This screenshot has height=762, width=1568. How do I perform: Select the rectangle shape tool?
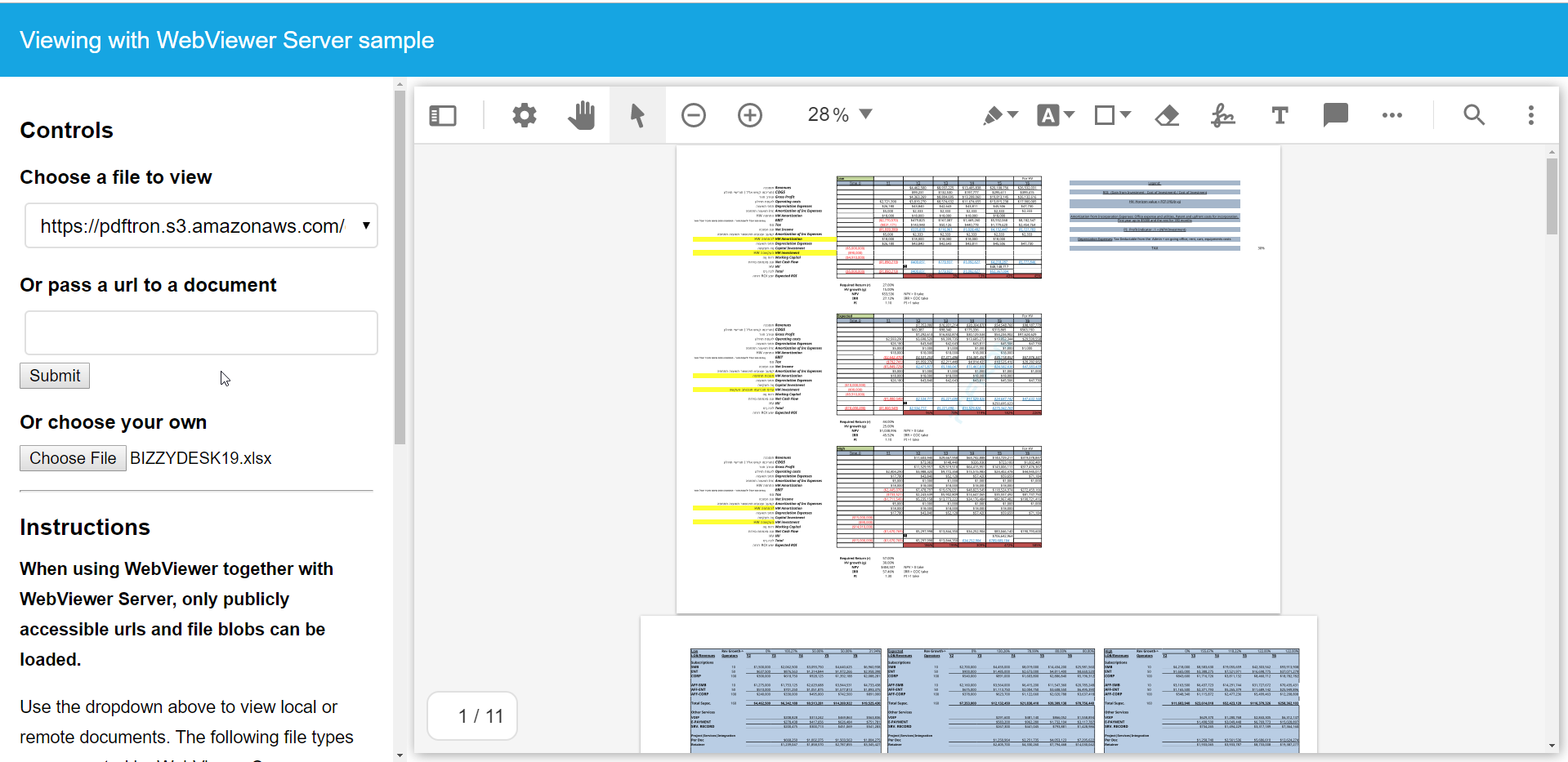(1105, 115)
